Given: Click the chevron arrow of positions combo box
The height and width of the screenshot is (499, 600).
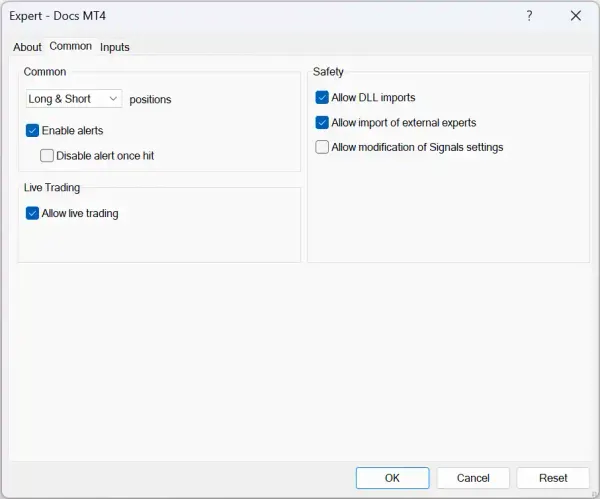Looking at the screenshot, I should tap(111, 99).
